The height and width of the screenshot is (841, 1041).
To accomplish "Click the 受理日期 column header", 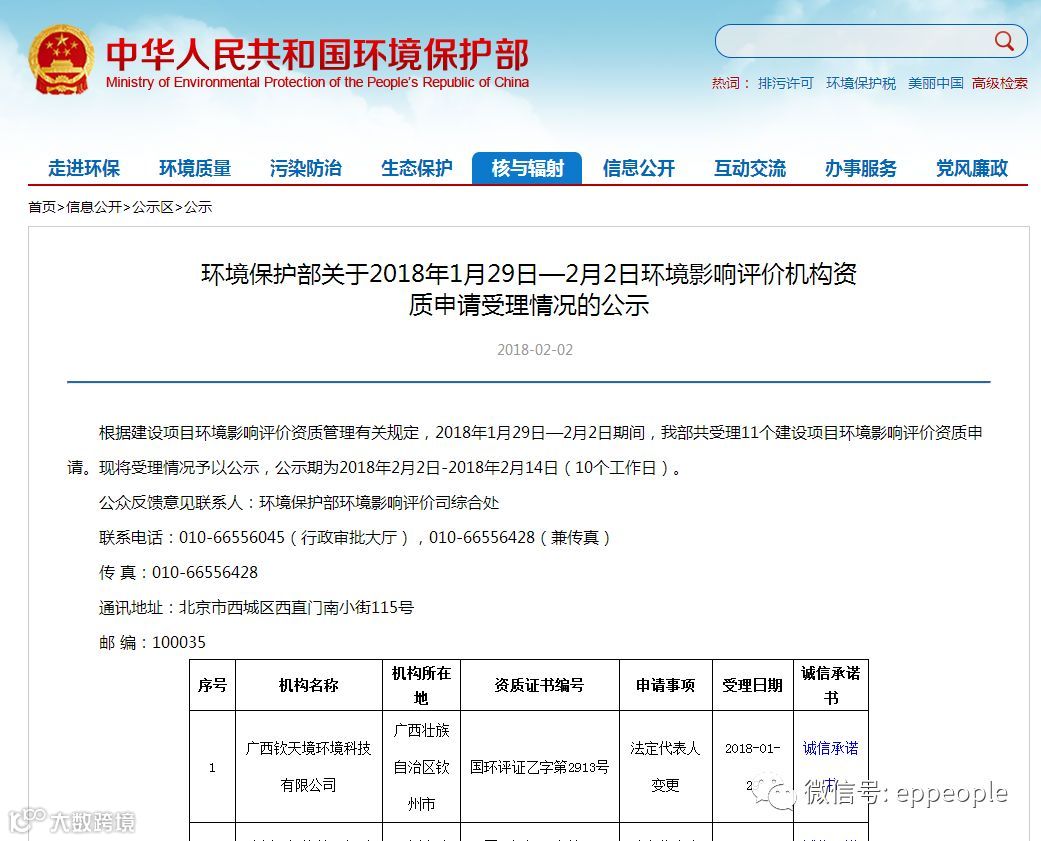I will pyautogui.click(x=752, y=685).
